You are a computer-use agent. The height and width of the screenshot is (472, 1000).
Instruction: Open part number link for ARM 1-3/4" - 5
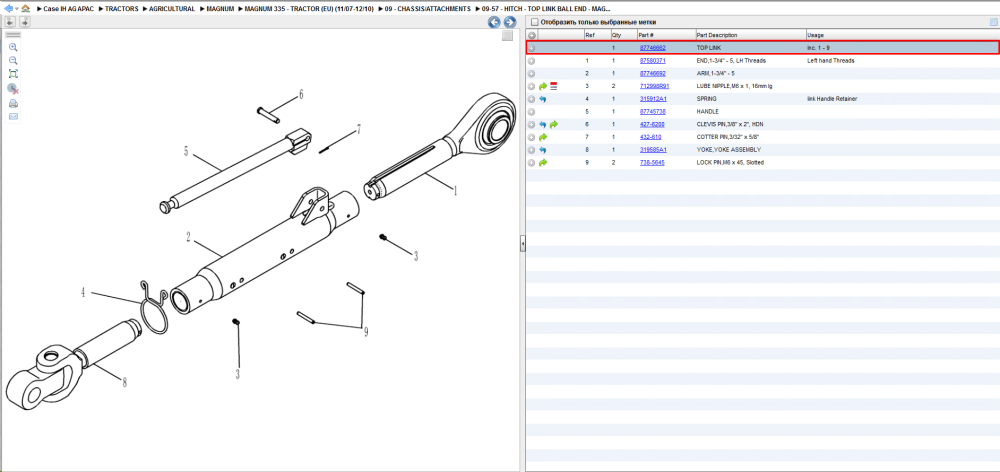point(652,73)
